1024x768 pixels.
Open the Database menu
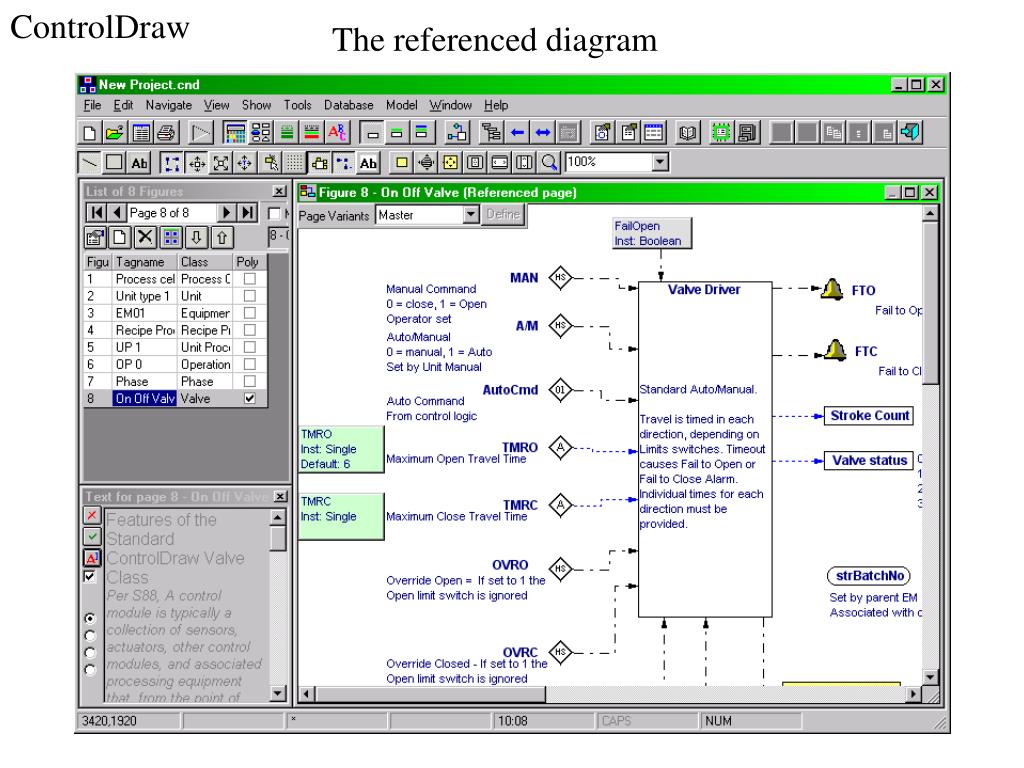coord(349,105)
